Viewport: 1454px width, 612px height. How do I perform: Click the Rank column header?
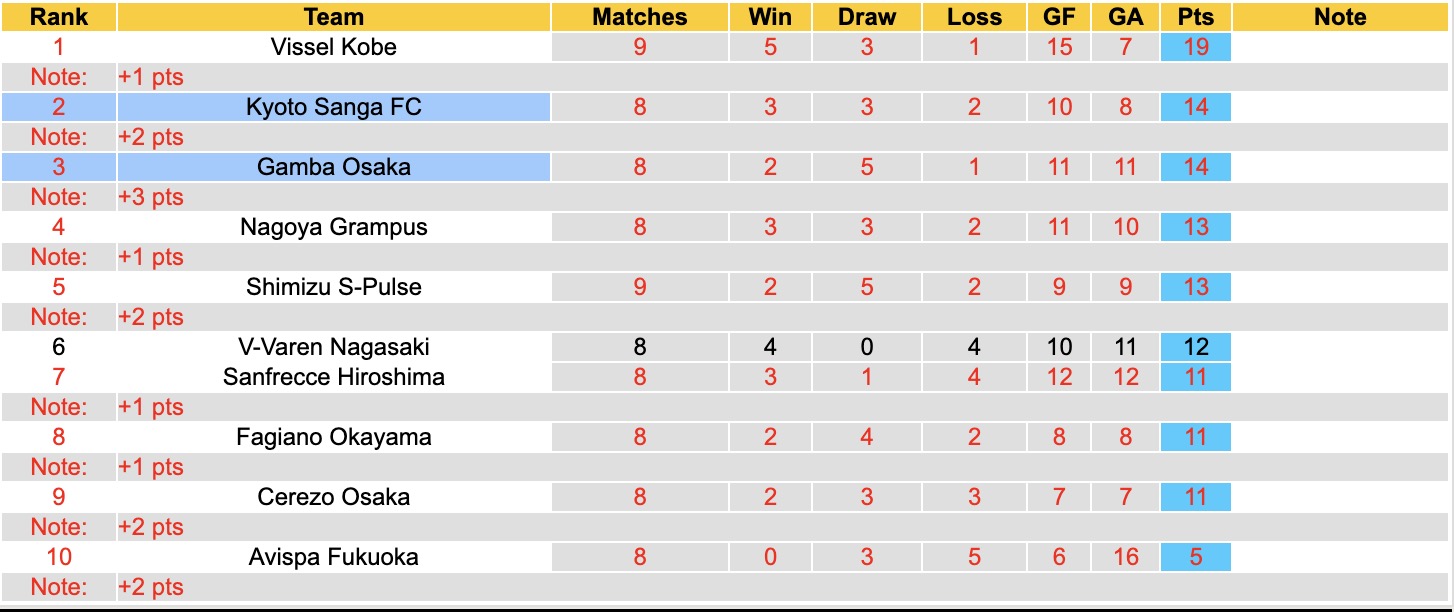click(58, 17)
